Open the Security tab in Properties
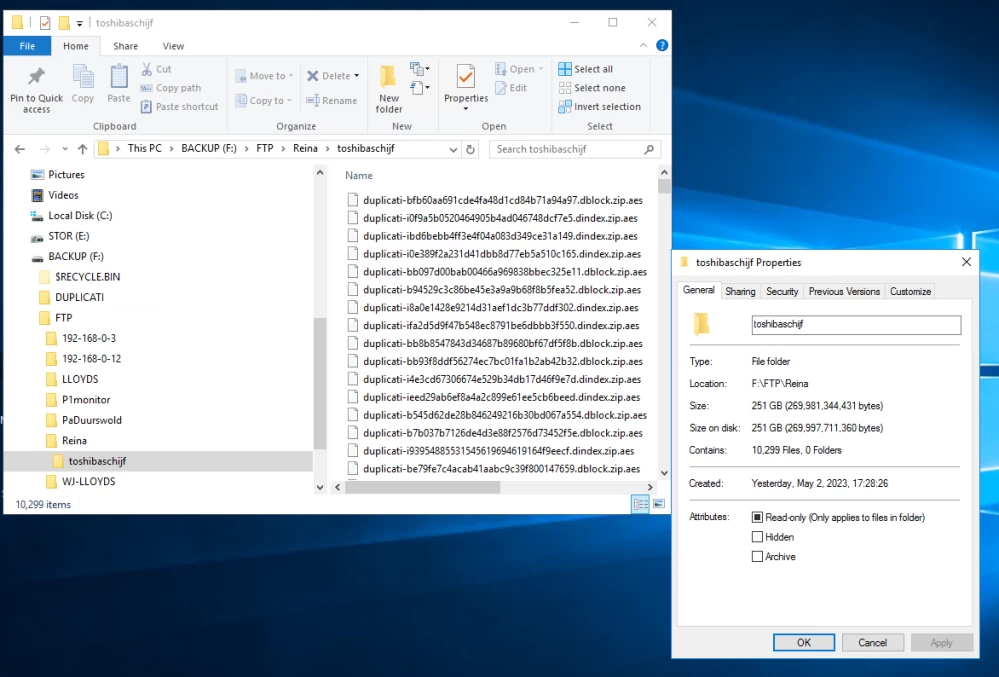The height and width of the screenshot is (677, 999). click(782, 291)
